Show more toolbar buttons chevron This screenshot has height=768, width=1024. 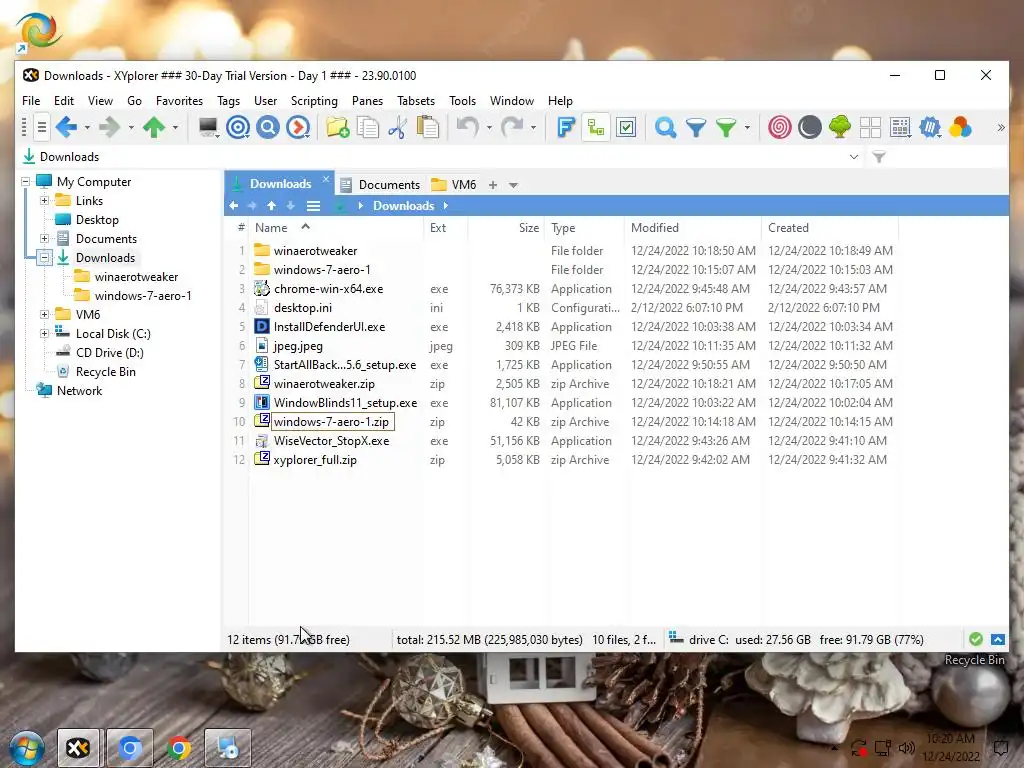coord(1000,127)
